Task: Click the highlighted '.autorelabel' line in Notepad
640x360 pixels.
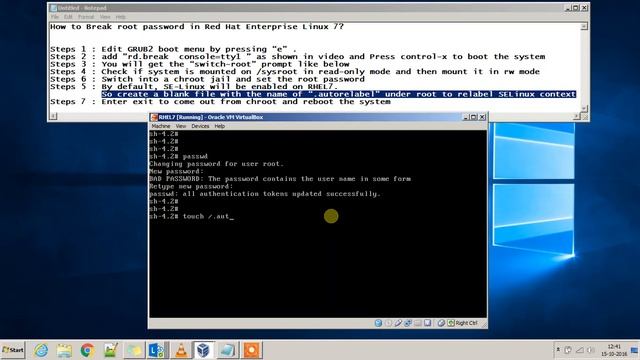Action: click(x=338, y=94)
